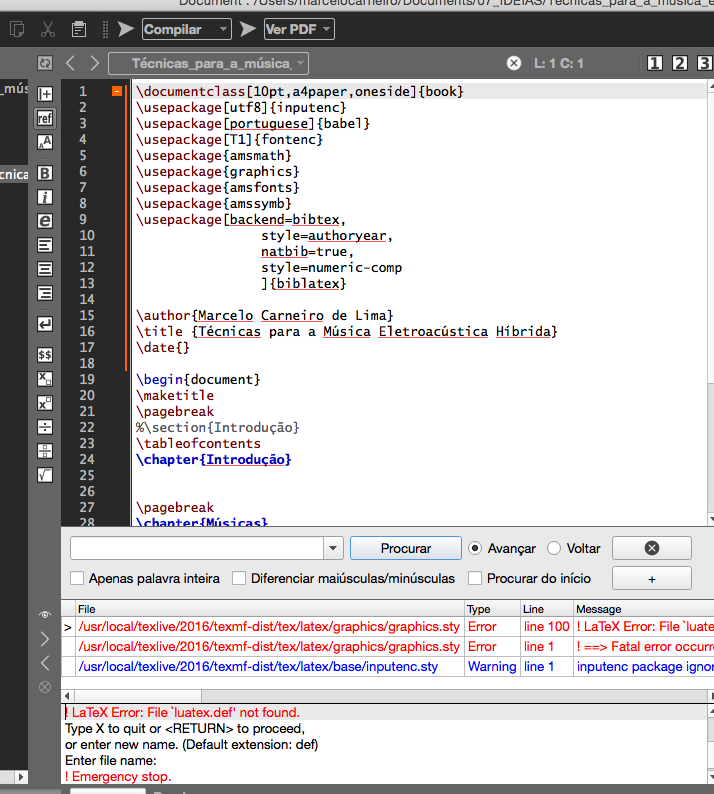Apply bold with the B icon

click(45, 173)
